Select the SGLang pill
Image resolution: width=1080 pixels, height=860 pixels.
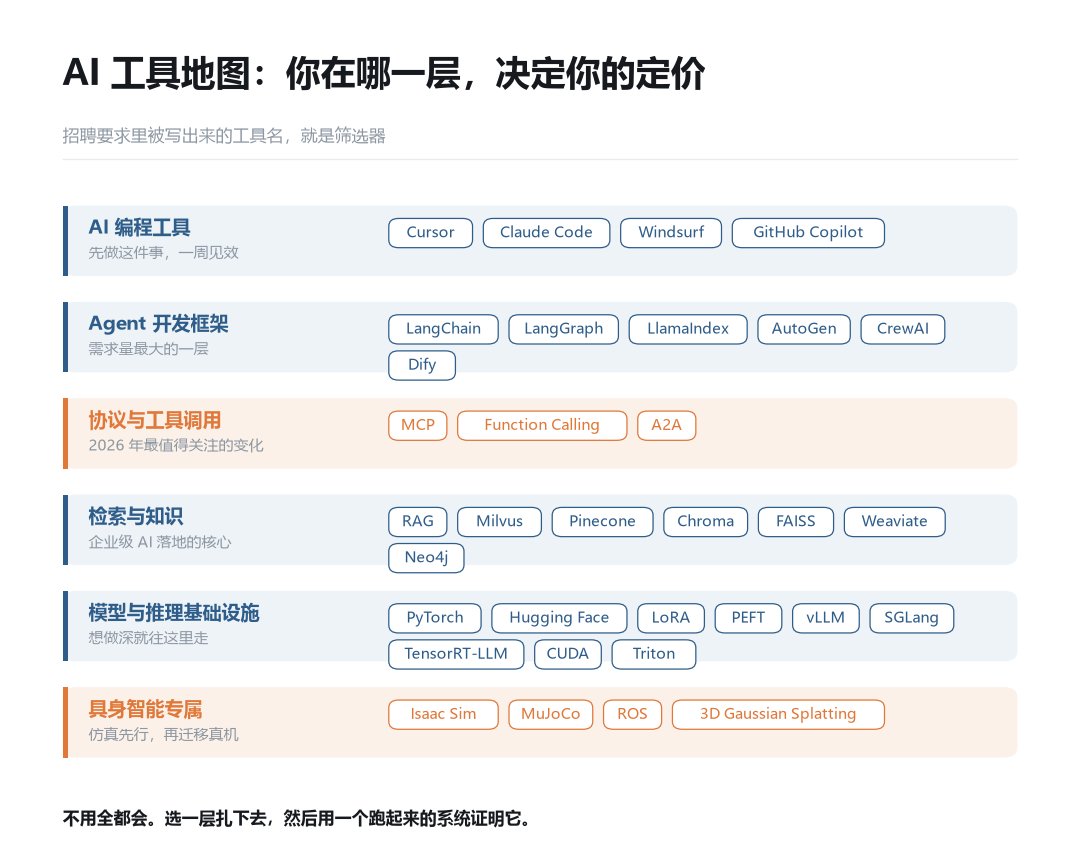(x=911, y=618)
